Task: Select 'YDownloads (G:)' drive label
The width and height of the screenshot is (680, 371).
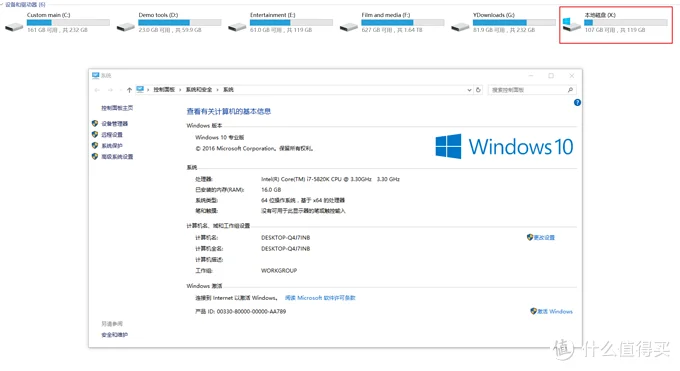Action: pos(494,15)
